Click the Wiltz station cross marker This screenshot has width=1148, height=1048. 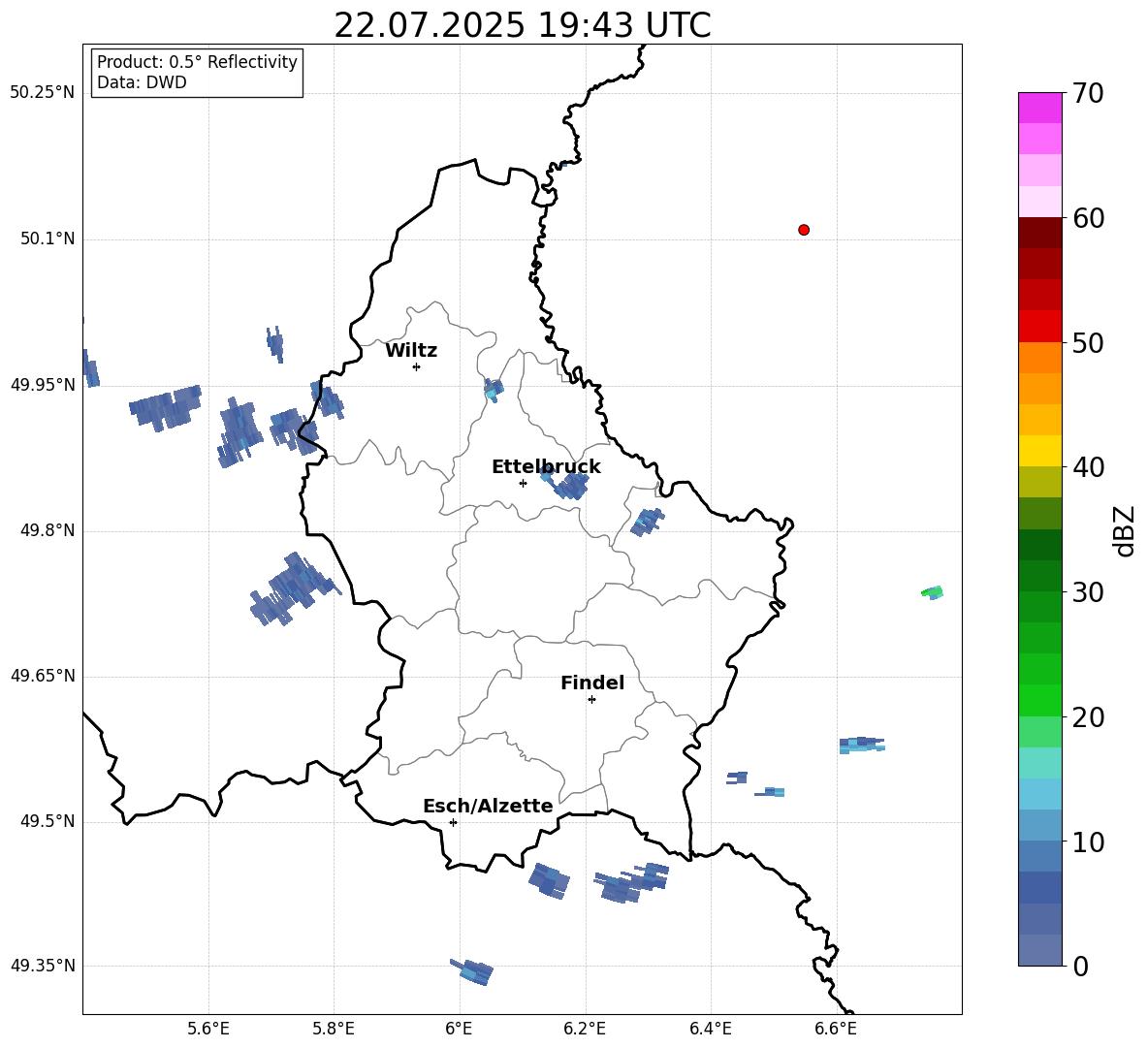pos(416,366)
